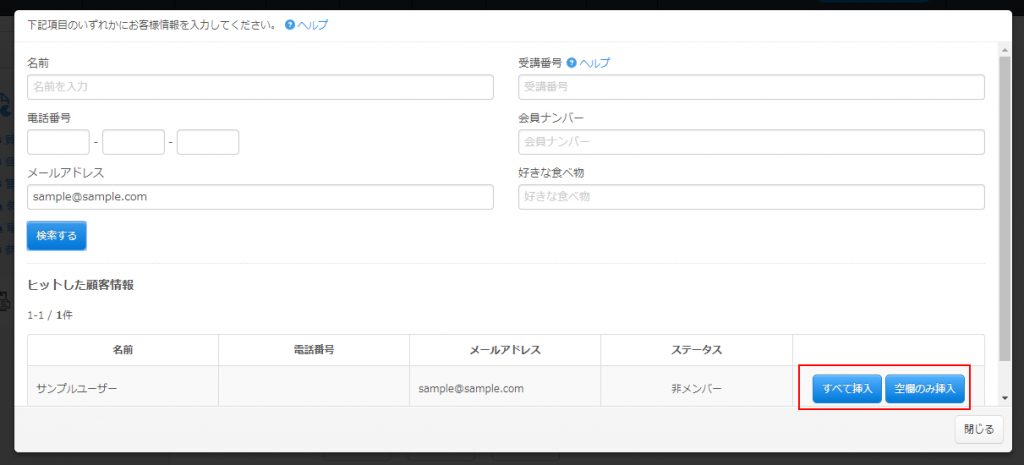Focus the last 電話番号 box
Screen dimensions: 1024x465
(x=208, y=142)
